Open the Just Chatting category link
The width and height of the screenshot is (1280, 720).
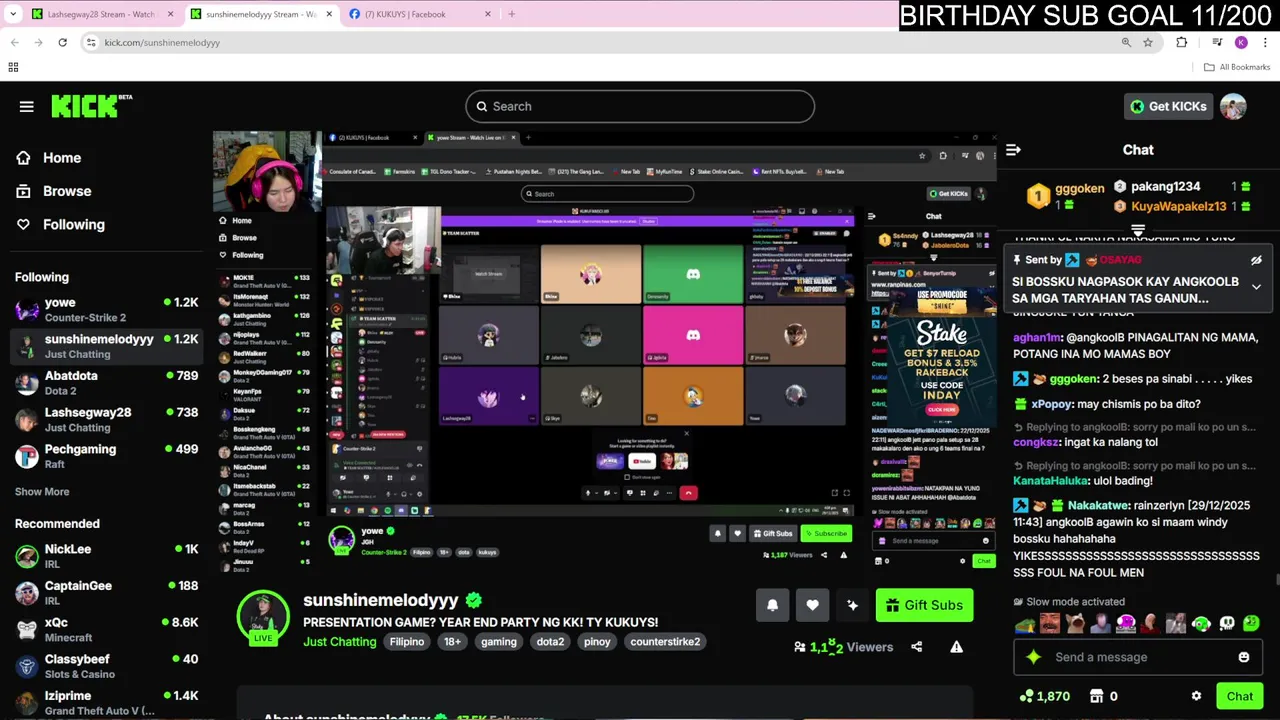(340, 642)
